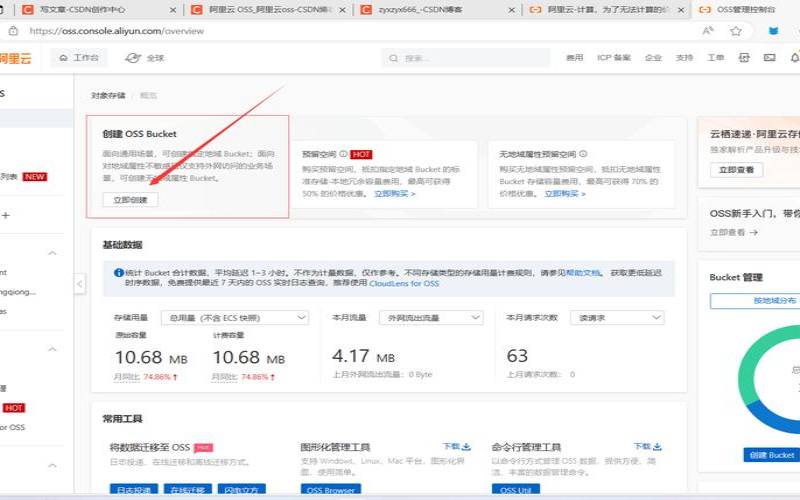Viewport: 800px width, 500px height.
Task: Click the info icon beside 无地域属性预留空间
Action: coord(583,154)
